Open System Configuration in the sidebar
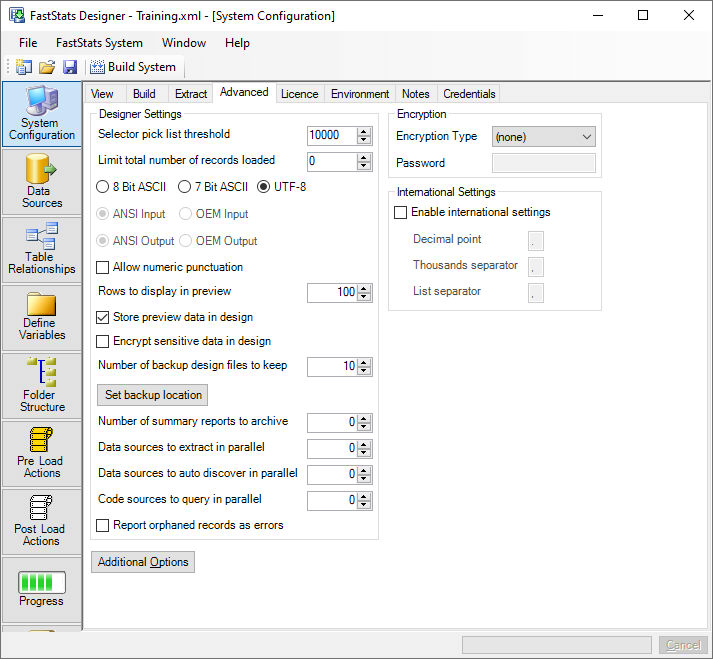Screen dimensions: 713x659 point(41,114)
